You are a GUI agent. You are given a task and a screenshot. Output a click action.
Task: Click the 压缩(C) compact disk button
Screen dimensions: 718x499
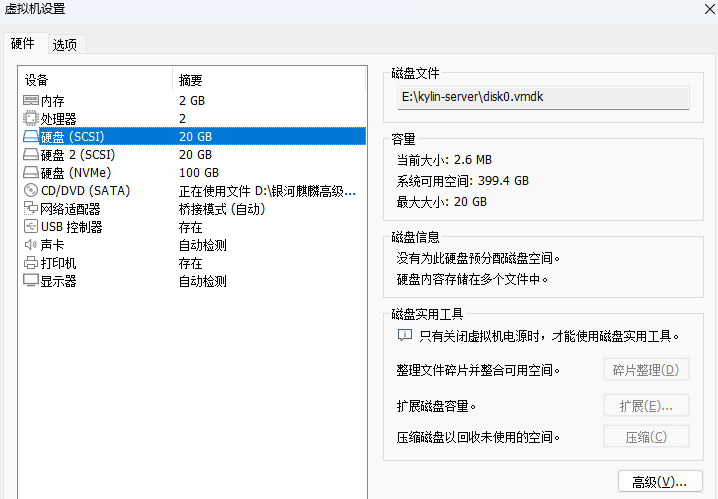(x=646, y=437)
